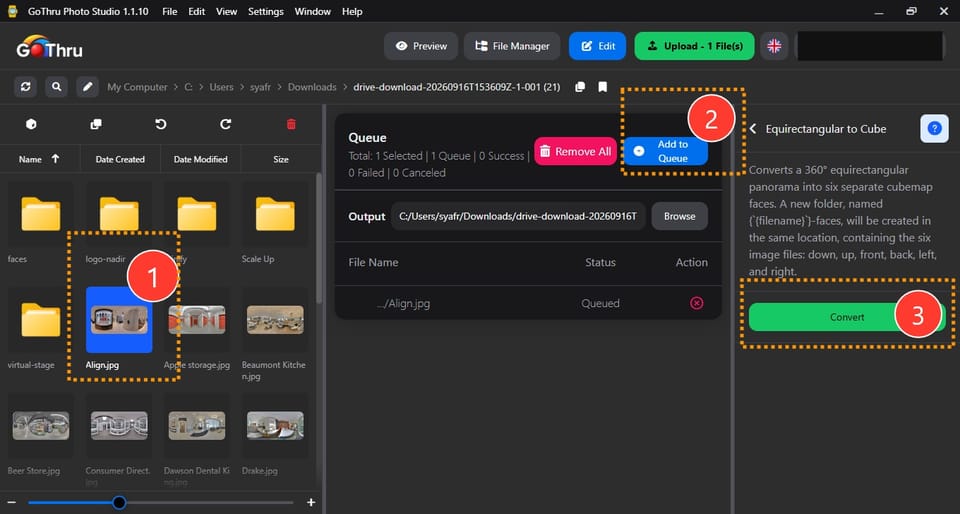
Task: Click the cube tool icon in file toolbar
Action: tap(31, 124)
